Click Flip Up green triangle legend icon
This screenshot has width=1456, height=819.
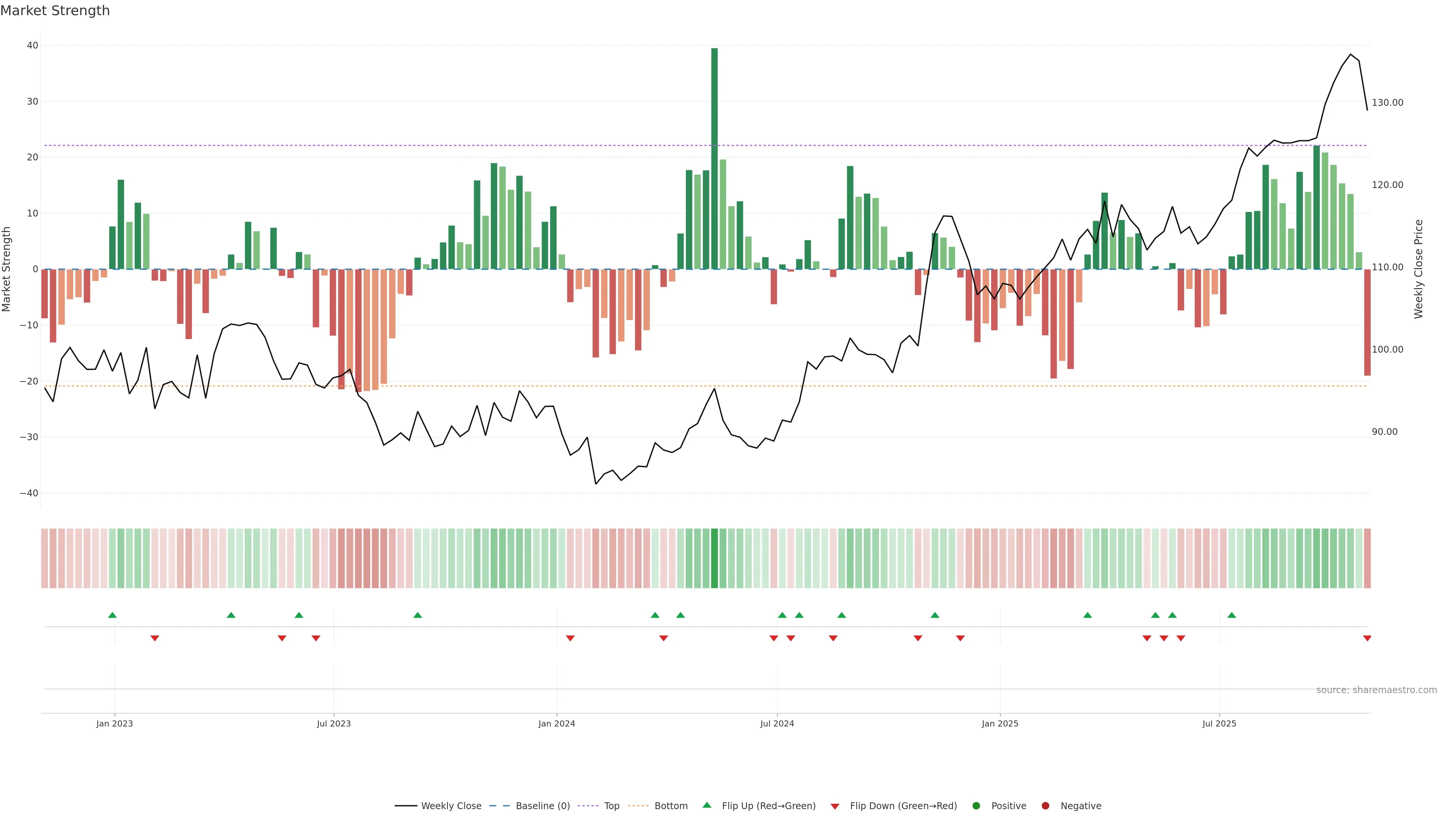(x=706, y=805)
